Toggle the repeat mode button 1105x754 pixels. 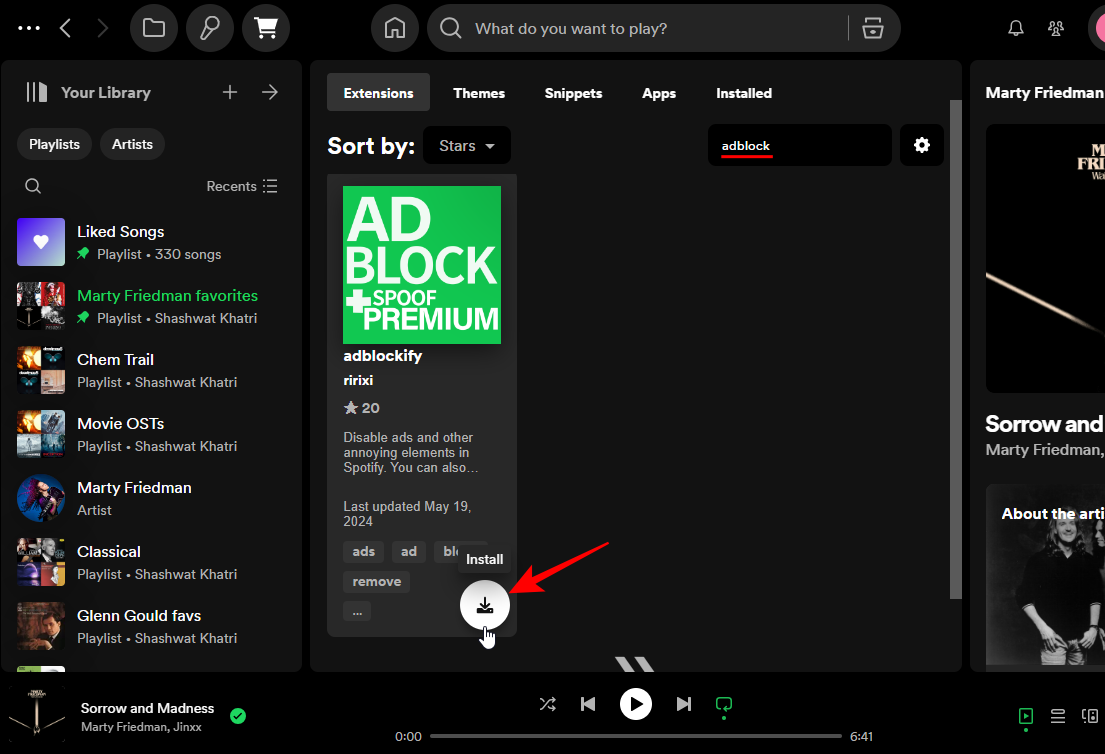coord(723,704)
